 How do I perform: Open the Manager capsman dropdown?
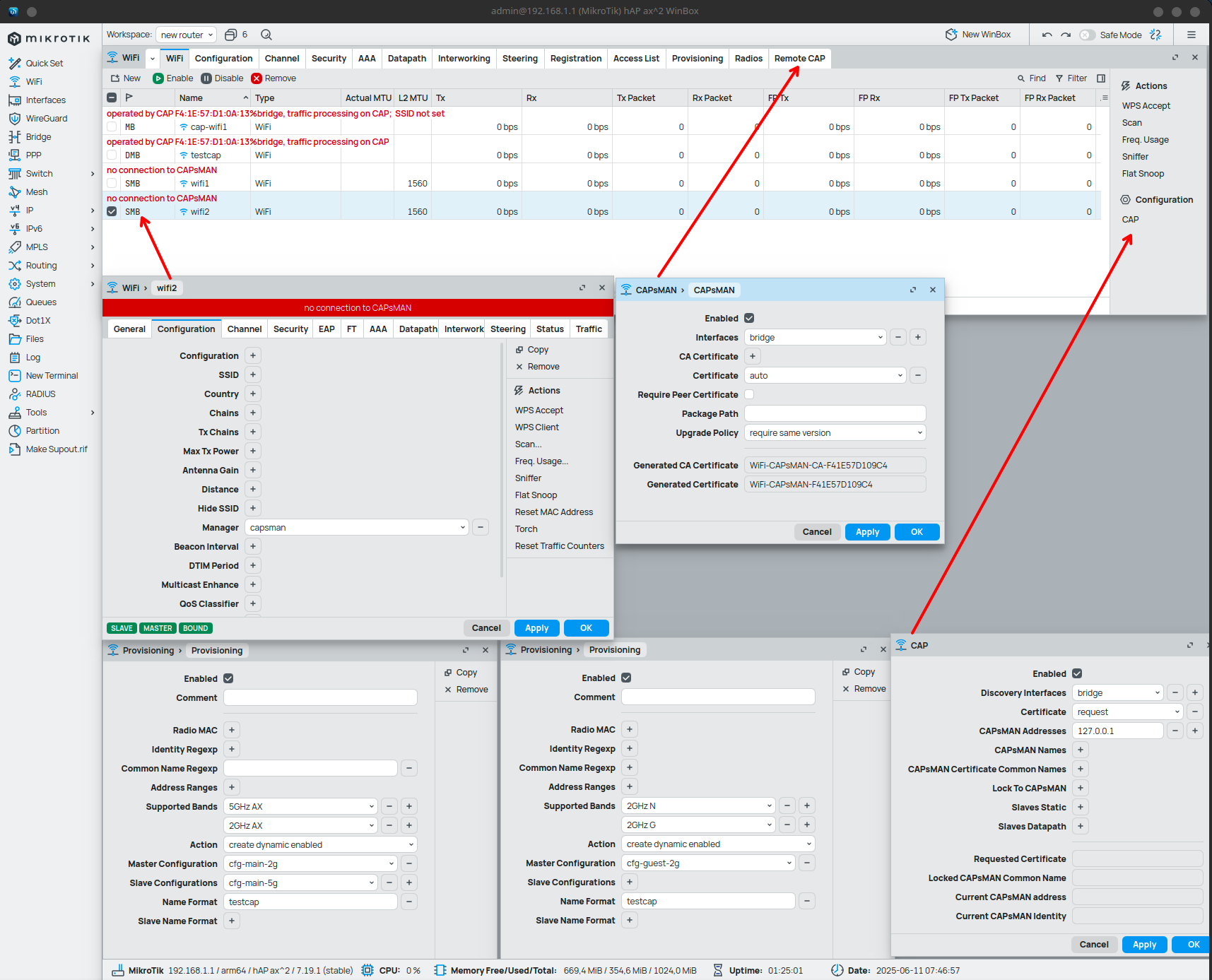(x=357, y=527)
